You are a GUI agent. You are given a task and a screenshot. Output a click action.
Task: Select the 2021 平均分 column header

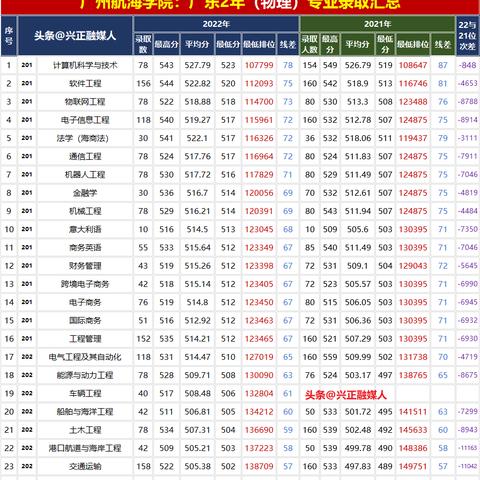pyautogui.click(x=357, y=44)
